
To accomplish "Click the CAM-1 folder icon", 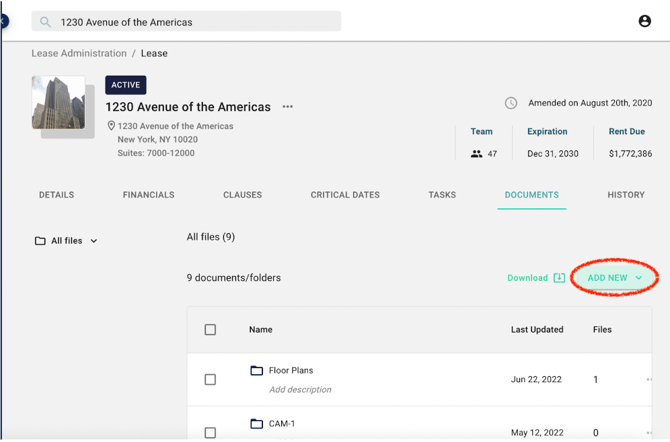I will click(x=257, y=424).
